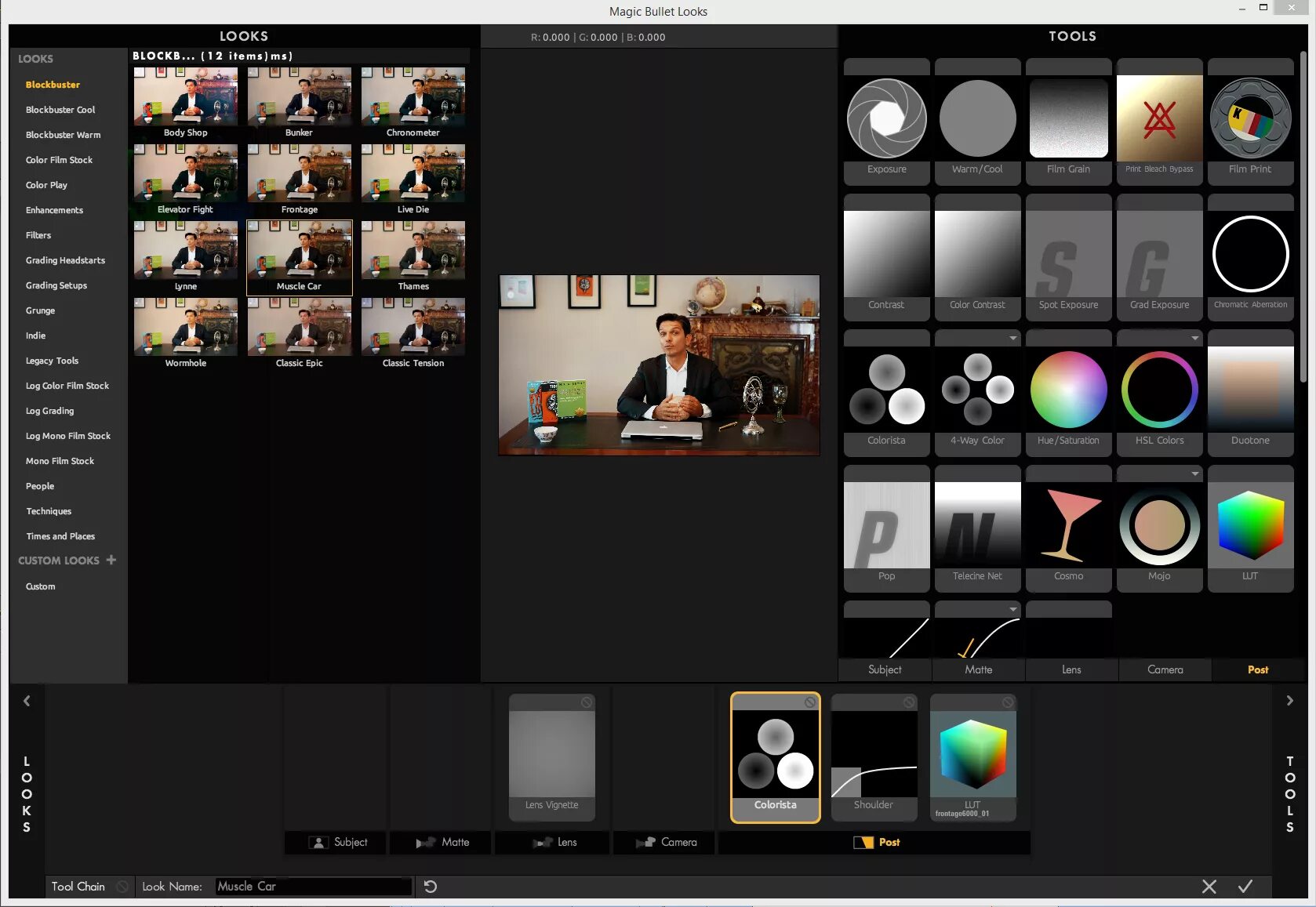Collapse the Looks drawer with left chevron

click(x=27, y=701)
